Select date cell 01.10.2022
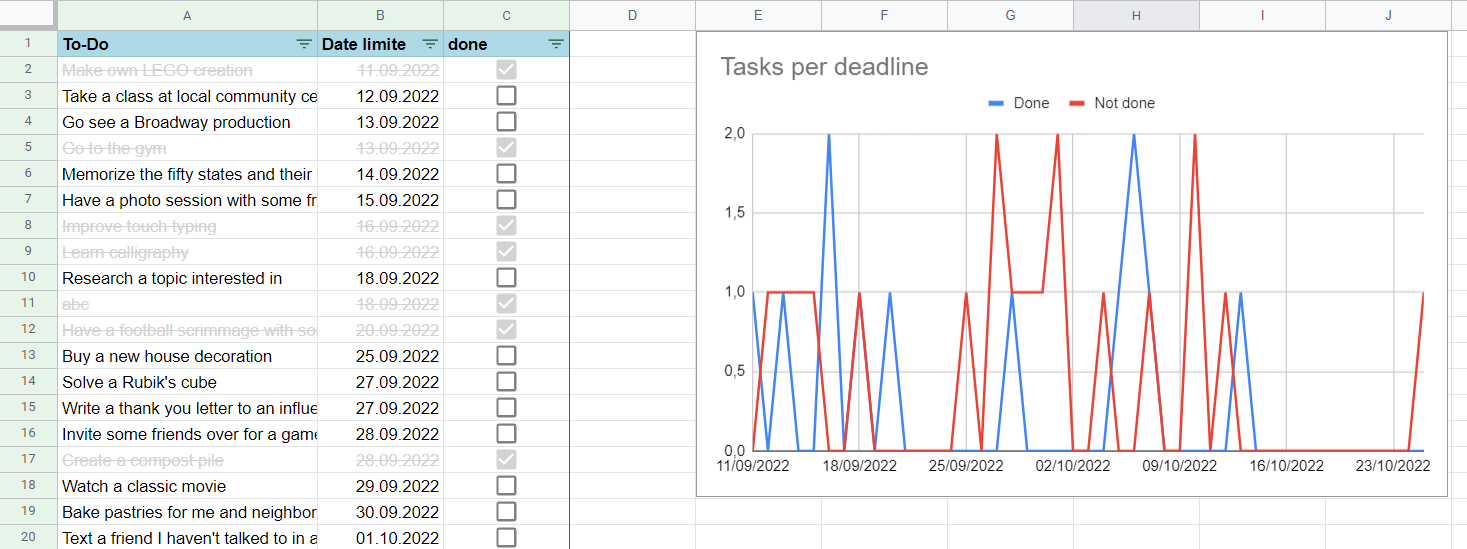Screen dimensions: 1467x549 pyautogui.click(x=381, y=538)
